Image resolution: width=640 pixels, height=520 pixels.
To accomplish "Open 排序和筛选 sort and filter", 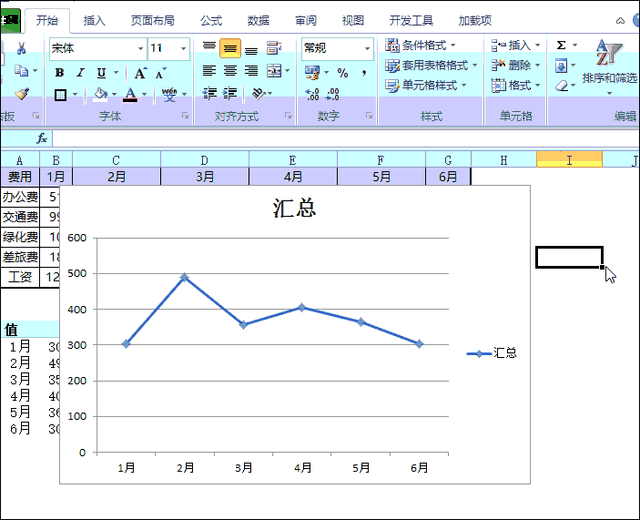I will point(609,67).
